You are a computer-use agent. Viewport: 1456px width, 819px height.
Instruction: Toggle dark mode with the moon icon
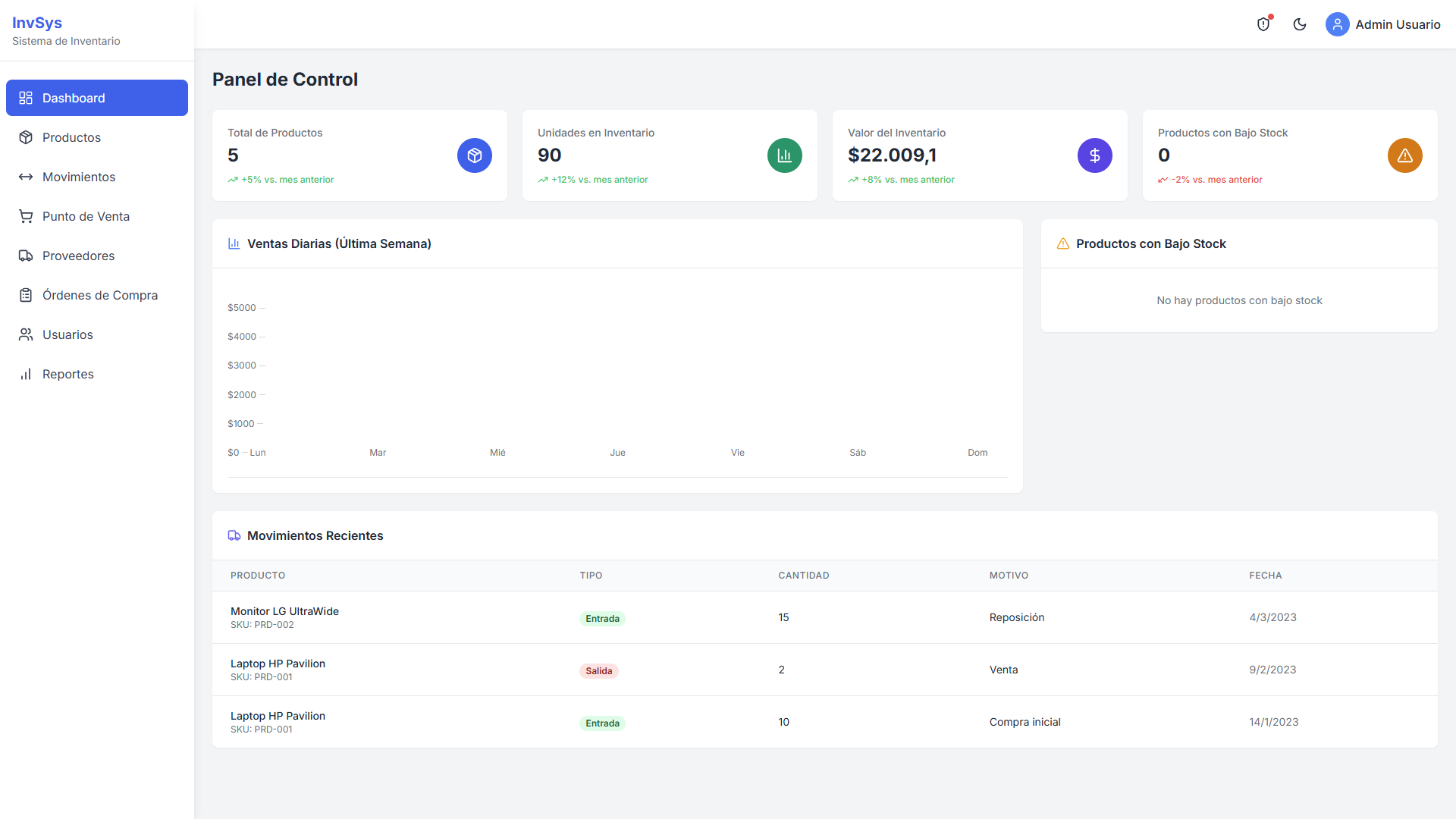[x=1300, y=24]
